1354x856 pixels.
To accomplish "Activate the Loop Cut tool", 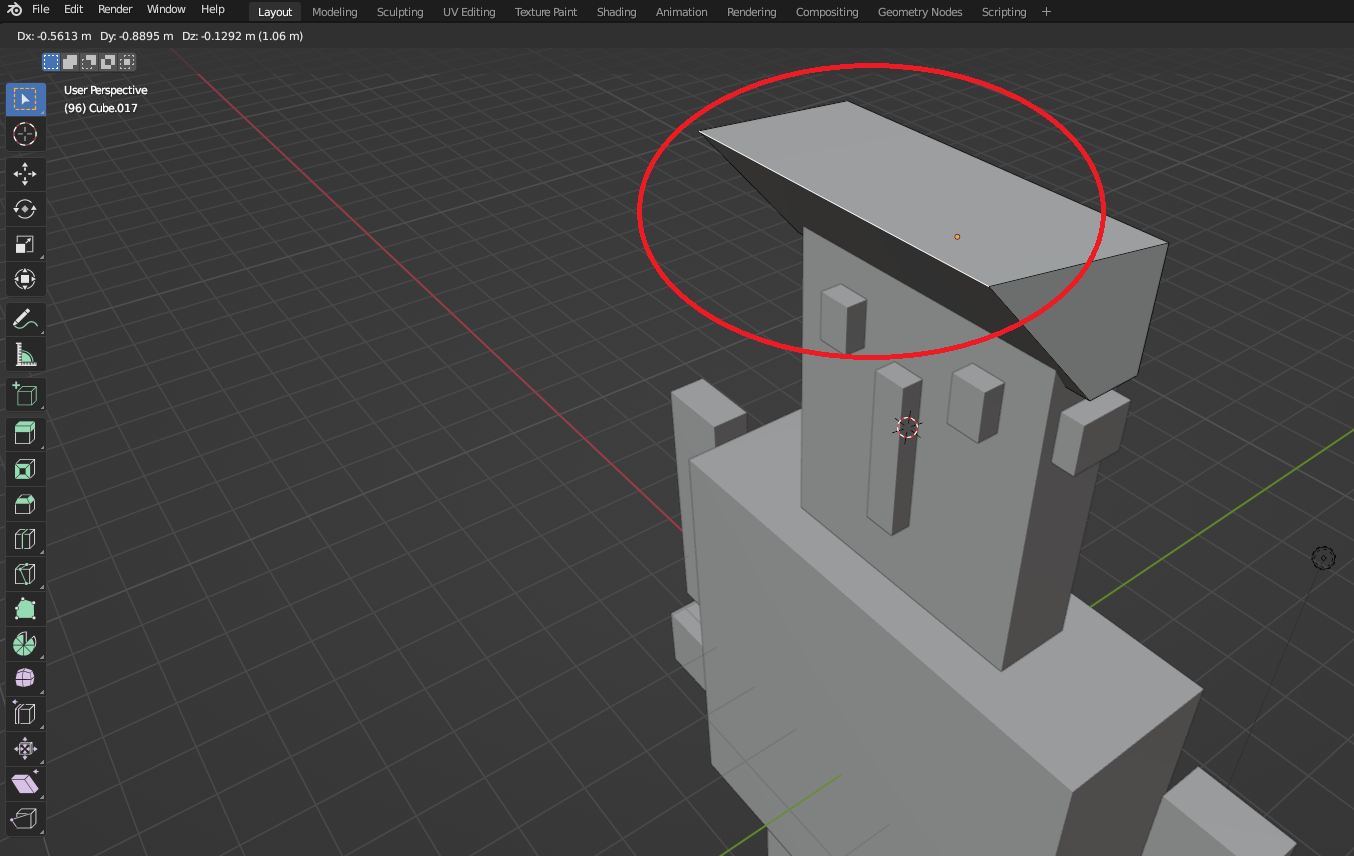I will 26,539.
